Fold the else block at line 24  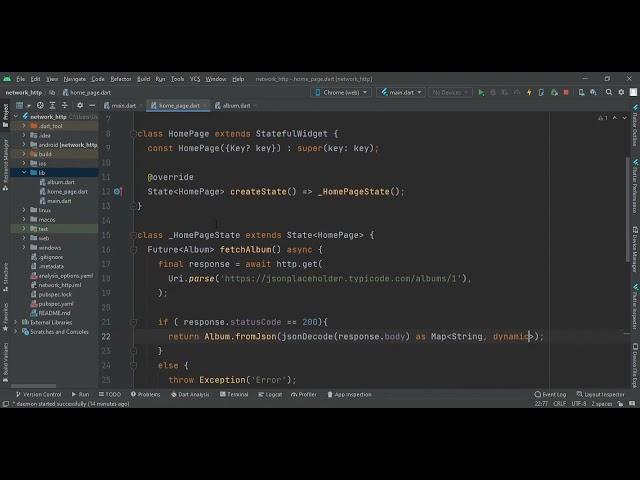pos(133,365)
